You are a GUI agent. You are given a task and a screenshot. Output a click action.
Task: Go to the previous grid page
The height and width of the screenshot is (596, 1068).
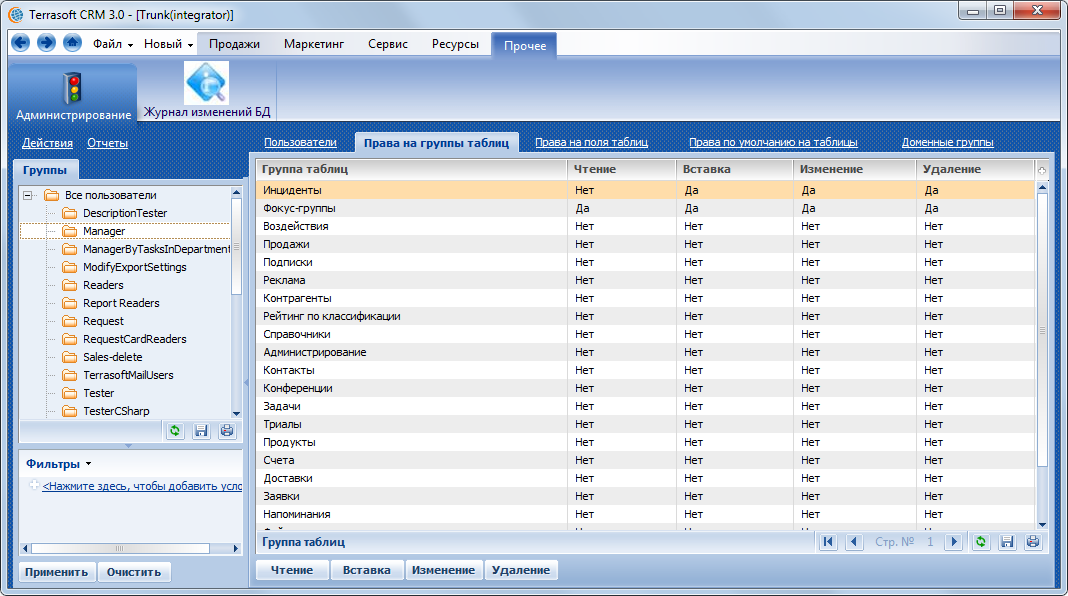pos(854,542)
